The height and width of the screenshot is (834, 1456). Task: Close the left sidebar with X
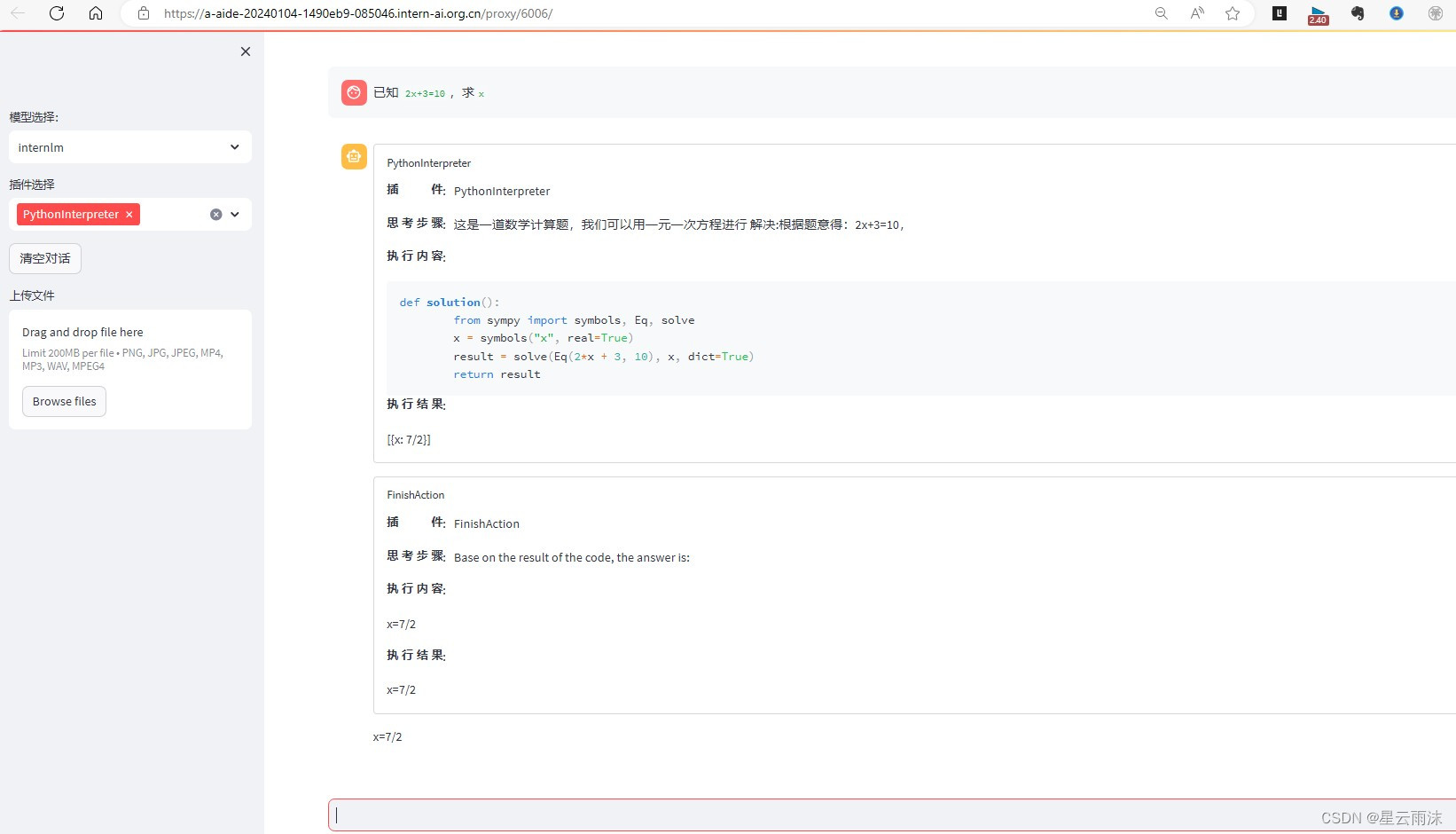pyautogui.click(x=246, y=51)
